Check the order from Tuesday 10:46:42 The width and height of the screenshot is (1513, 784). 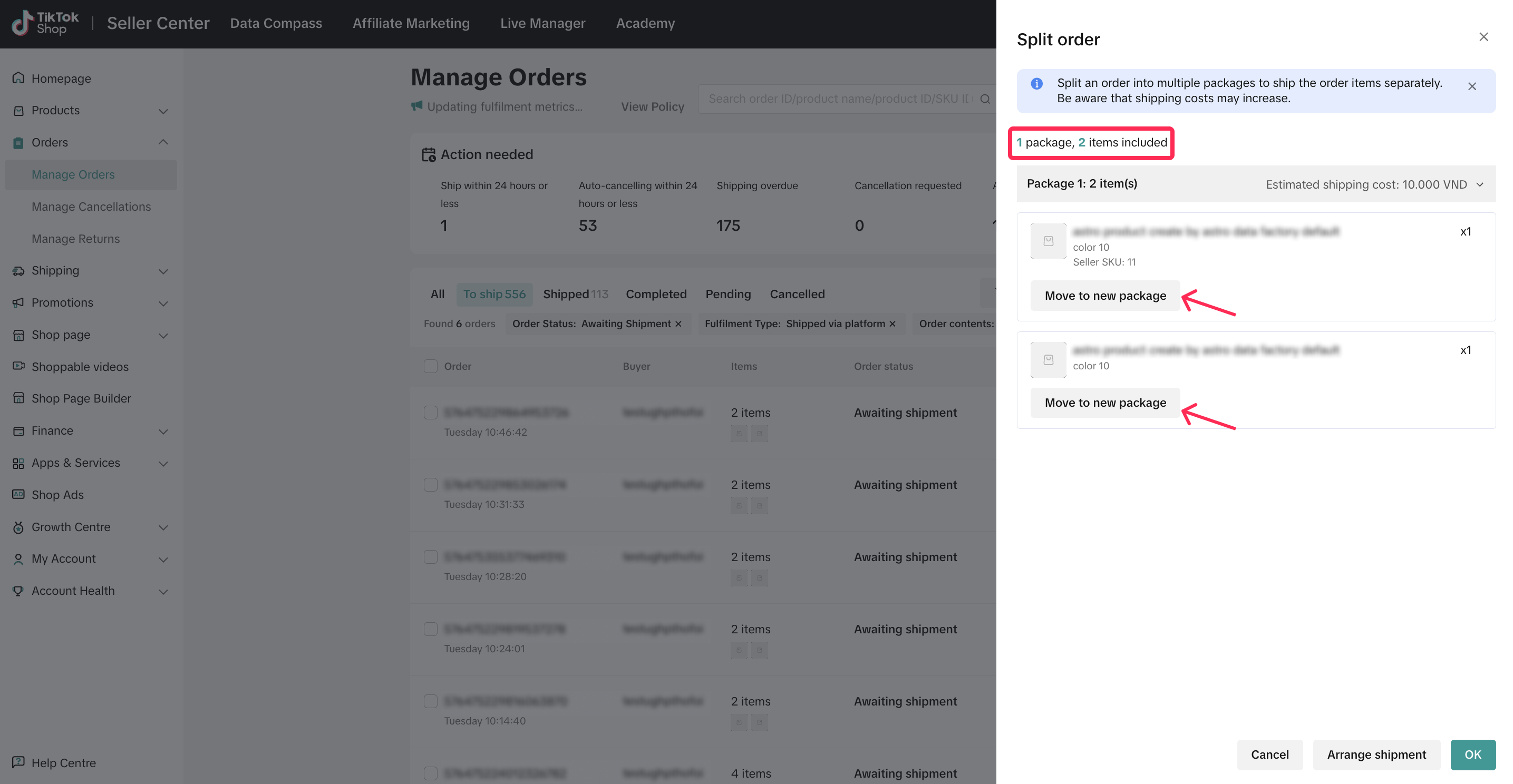click(x=431, y=413)
